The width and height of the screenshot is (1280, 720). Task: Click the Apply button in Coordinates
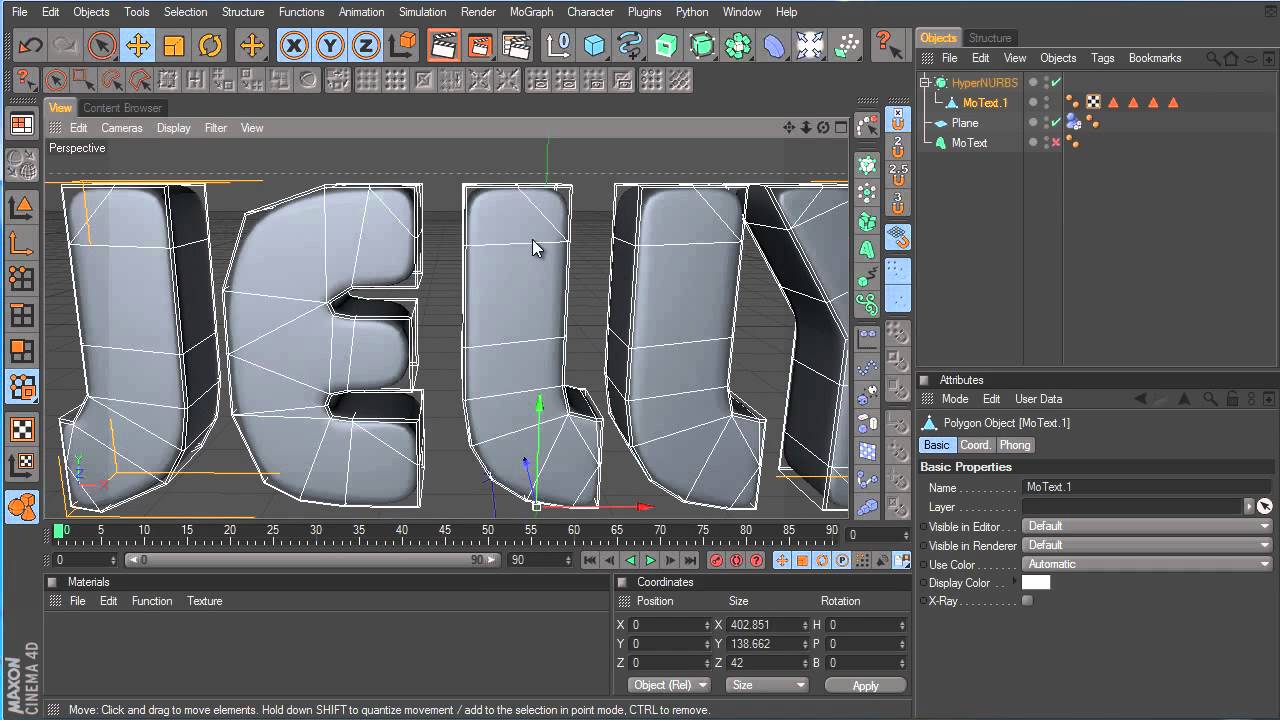click(865, 685)
